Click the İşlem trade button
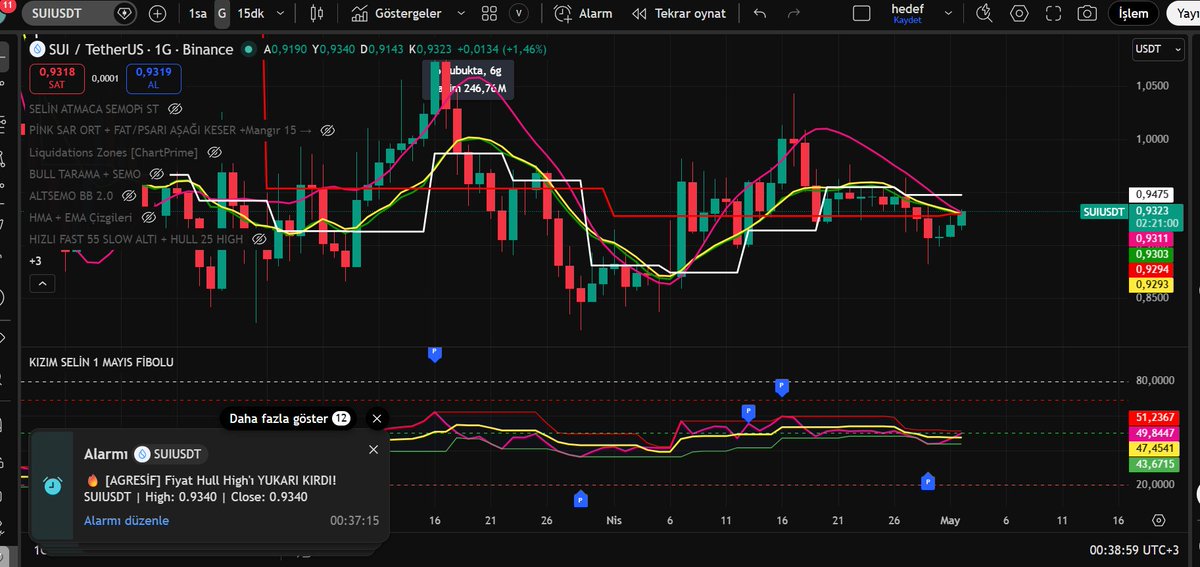Image resolution: width=1200 pixels, height=567 pixels. 1133,14
